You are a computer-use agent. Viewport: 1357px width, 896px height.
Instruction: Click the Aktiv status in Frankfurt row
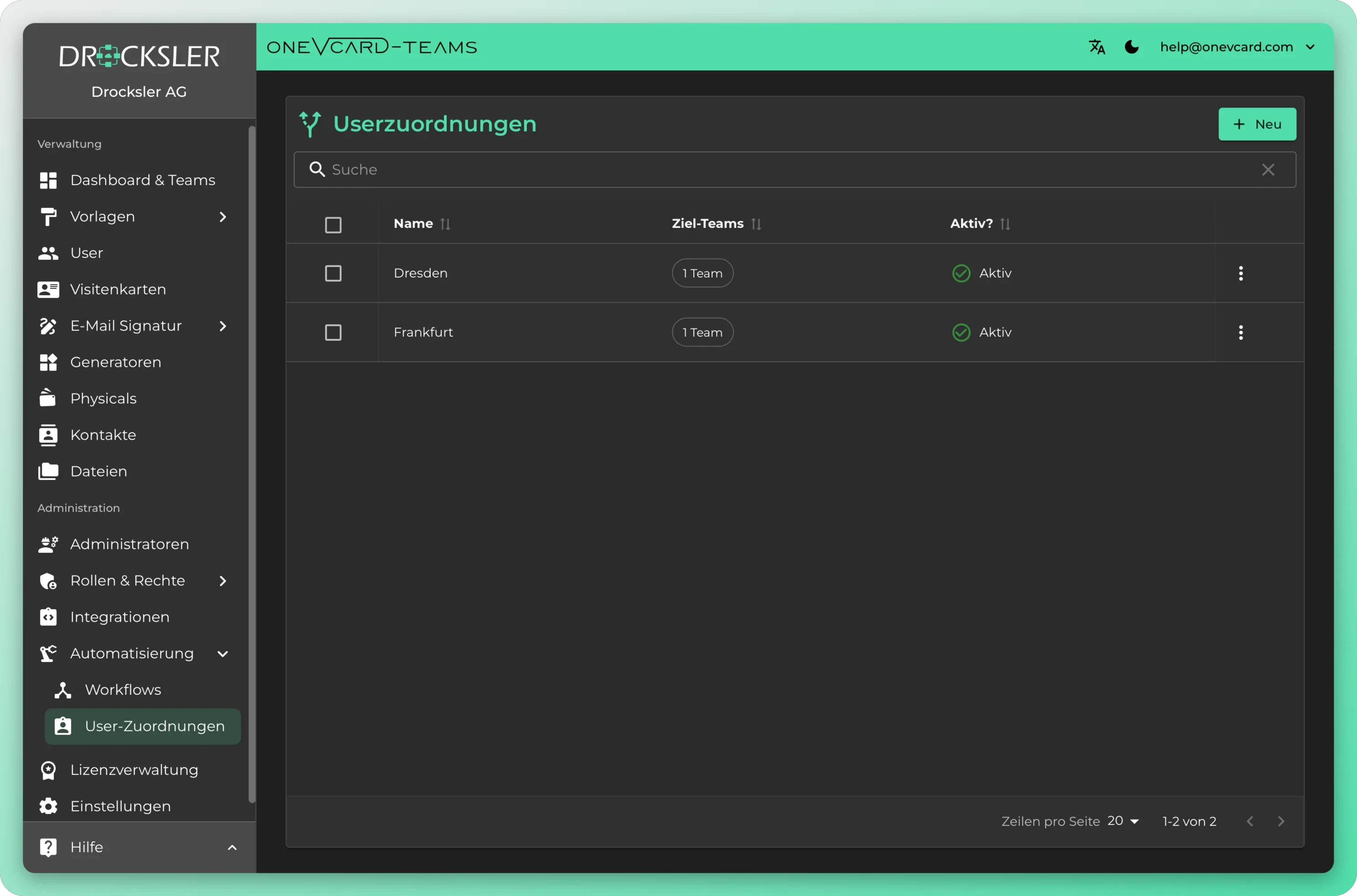(981, 333)
